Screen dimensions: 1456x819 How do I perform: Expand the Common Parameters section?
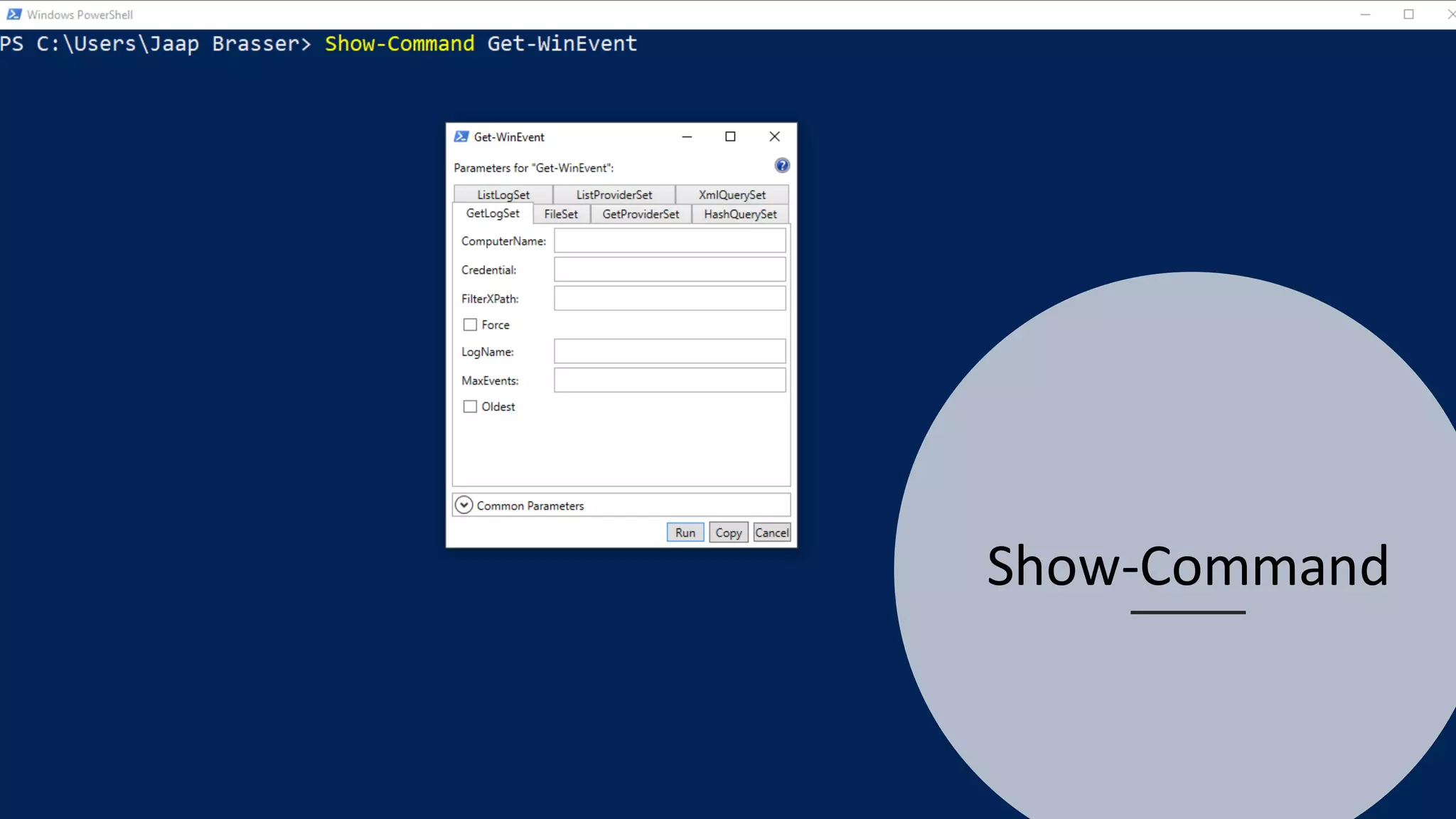(x=464, y=505)
